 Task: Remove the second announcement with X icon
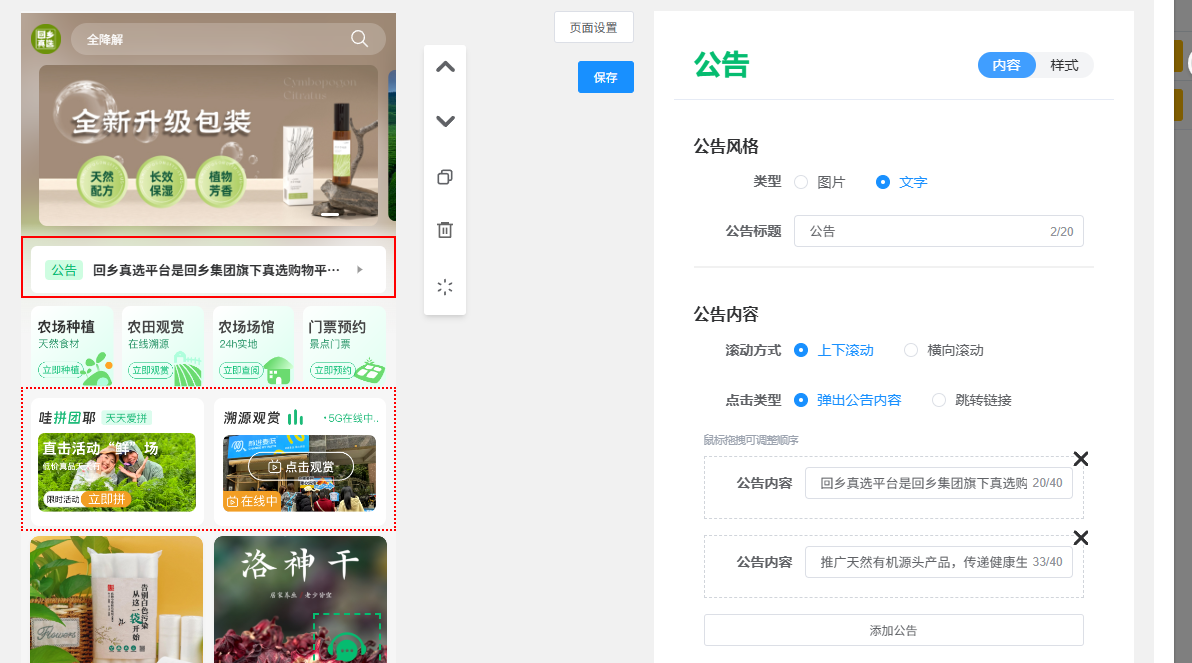pyautogui.click(x=1080, y=538)
